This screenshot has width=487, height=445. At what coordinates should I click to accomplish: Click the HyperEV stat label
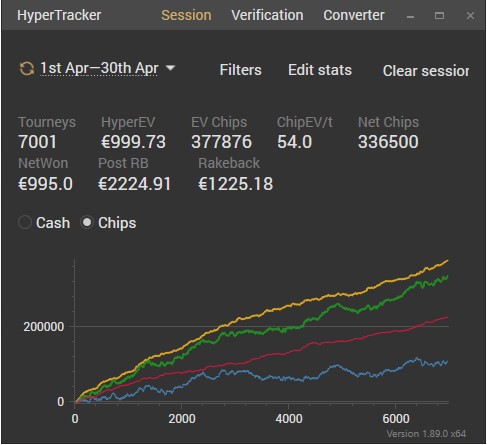coord(128,122)
